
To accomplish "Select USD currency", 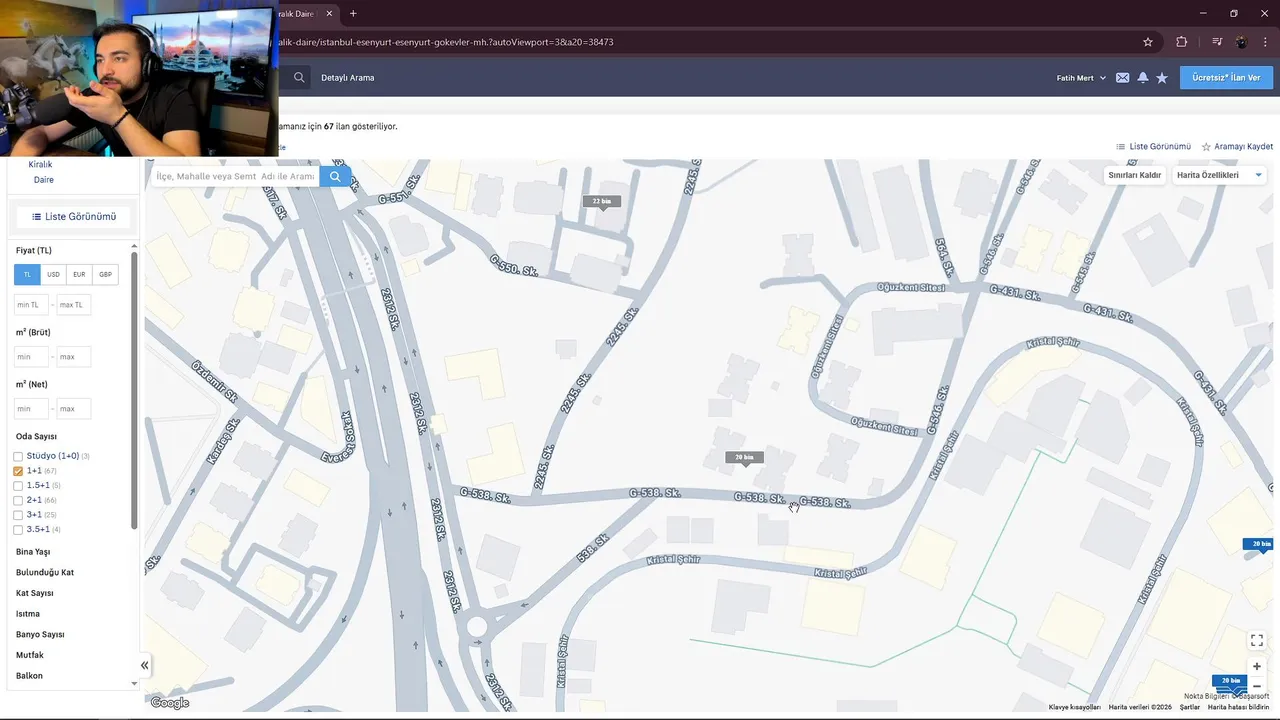I will coord(53,274).
